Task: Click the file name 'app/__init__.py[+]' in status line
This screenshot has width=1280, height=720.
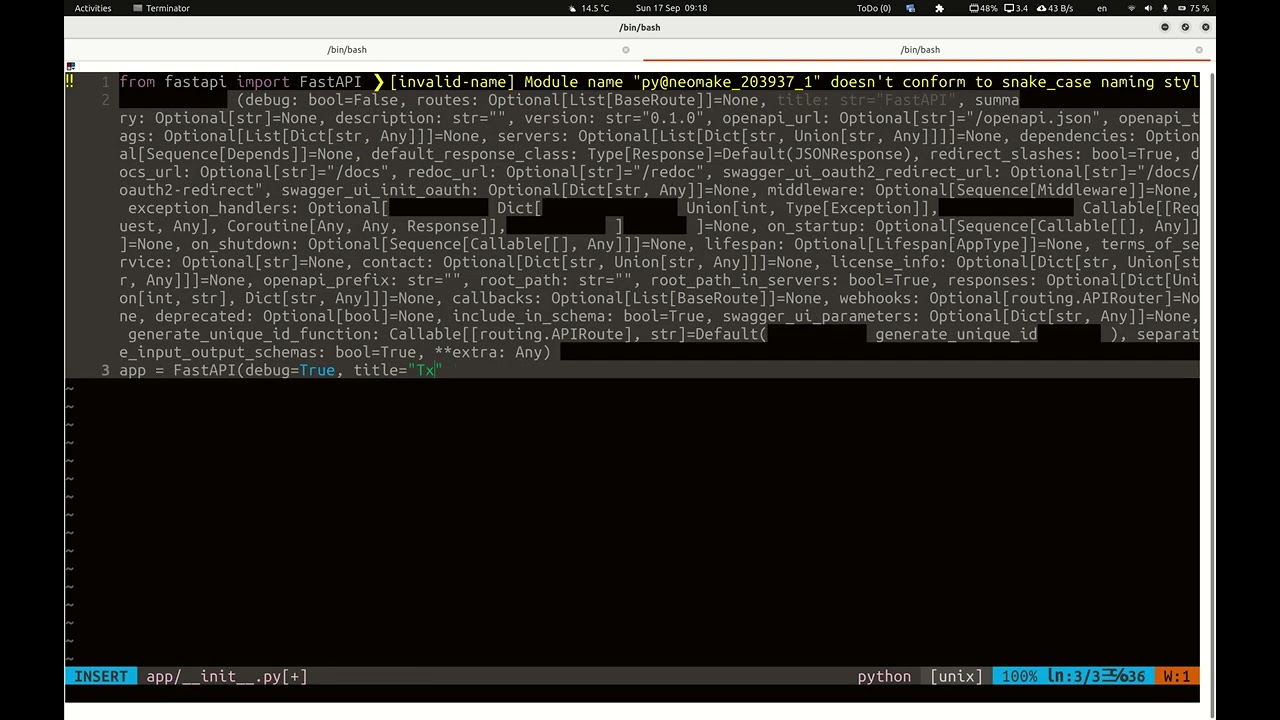Action: (226, 676)
